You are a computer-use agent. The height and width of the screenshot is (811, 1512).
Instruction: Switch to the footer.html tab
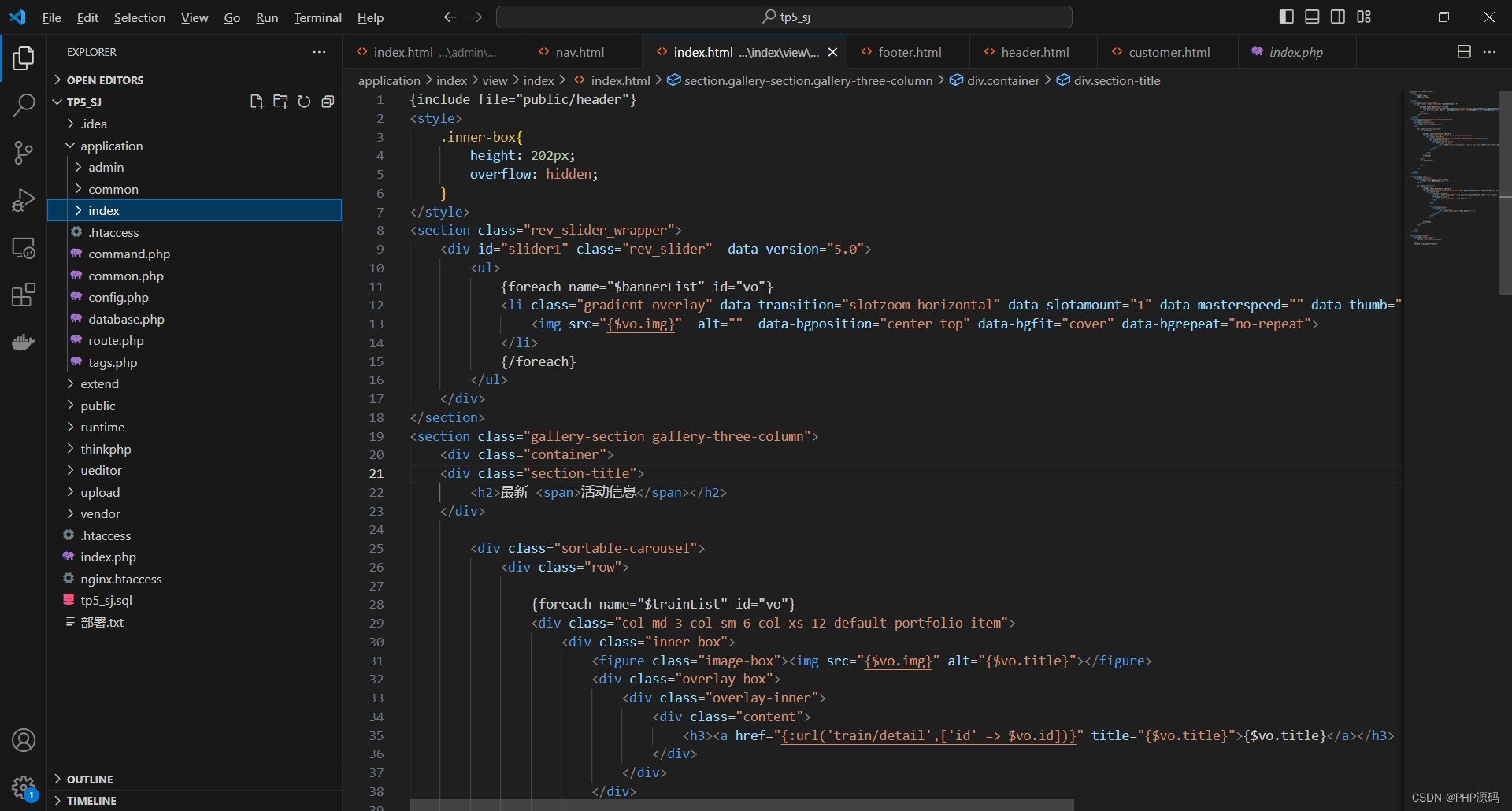click(910, 52)
